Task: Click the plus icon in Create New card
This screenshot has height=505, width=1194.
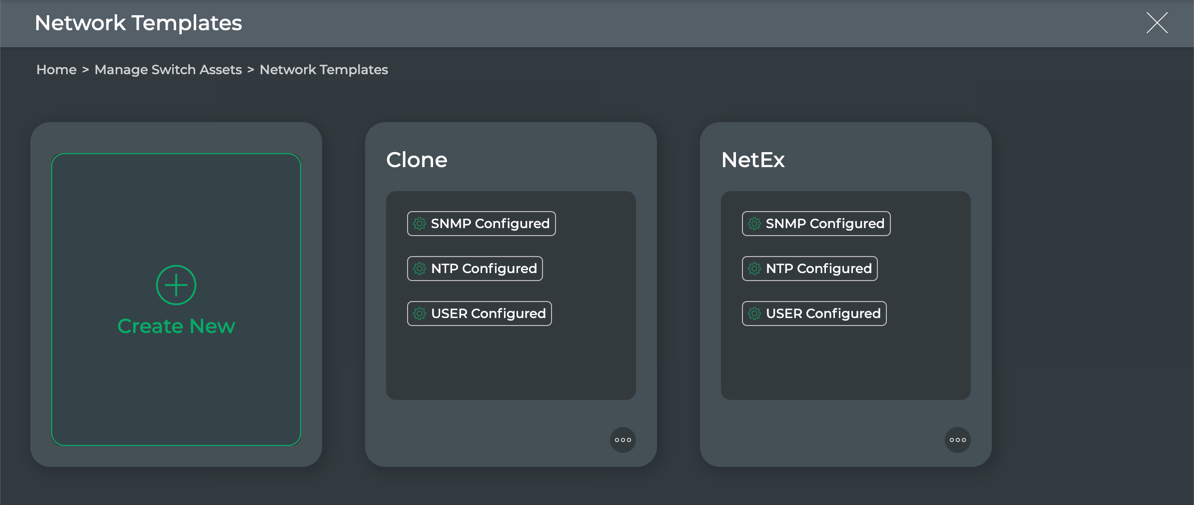Action: [176, 285]
